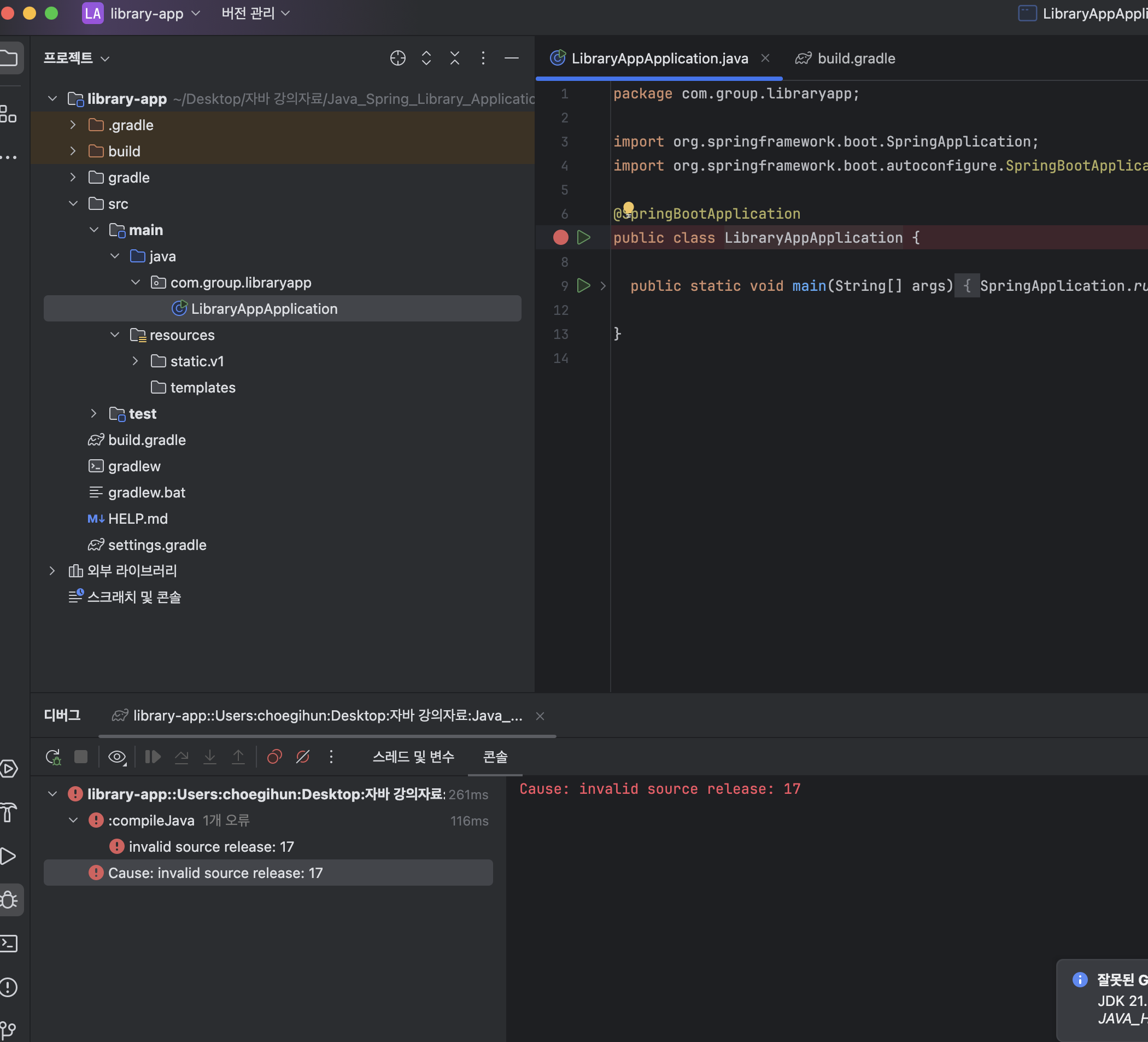Toggle the eye view options in debug toolbar
This screenshot has width=1148, height=1042.
[117, 757]
